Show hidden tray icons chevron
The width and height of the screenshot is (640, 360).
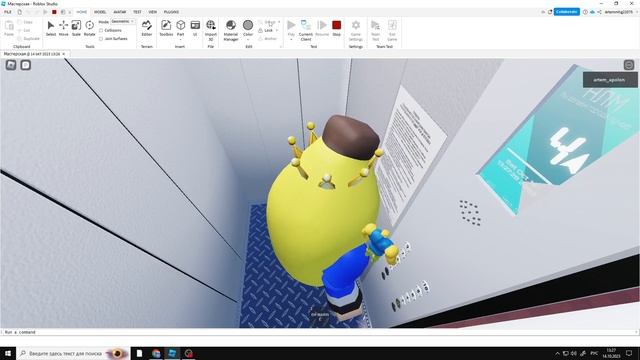tap(557, 353)
